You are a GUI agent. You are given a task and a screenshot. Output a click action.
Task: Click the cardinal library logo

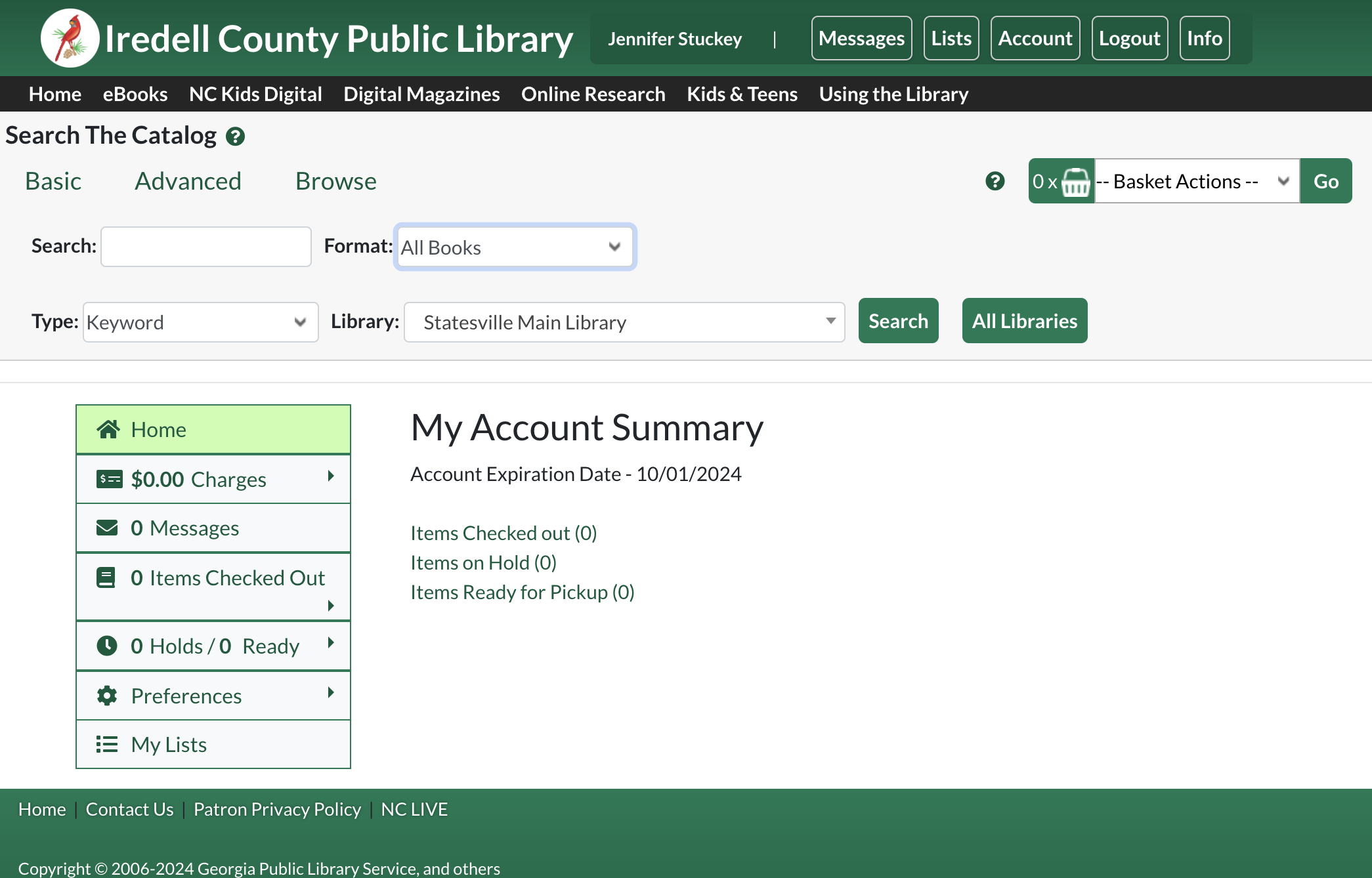[70, 38]
